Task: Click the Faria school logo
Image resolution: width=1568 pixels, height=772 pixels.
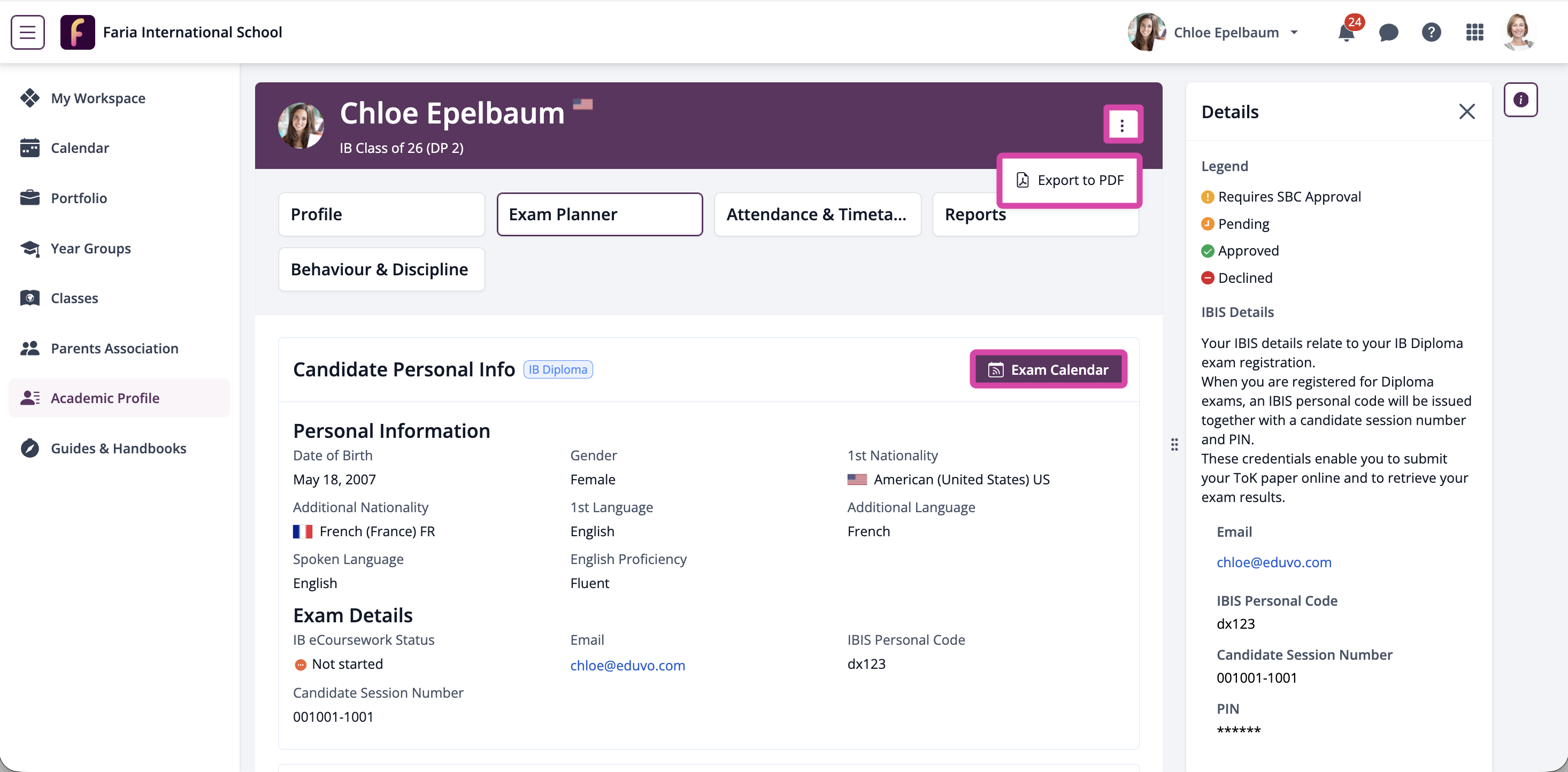Action: 78,32
